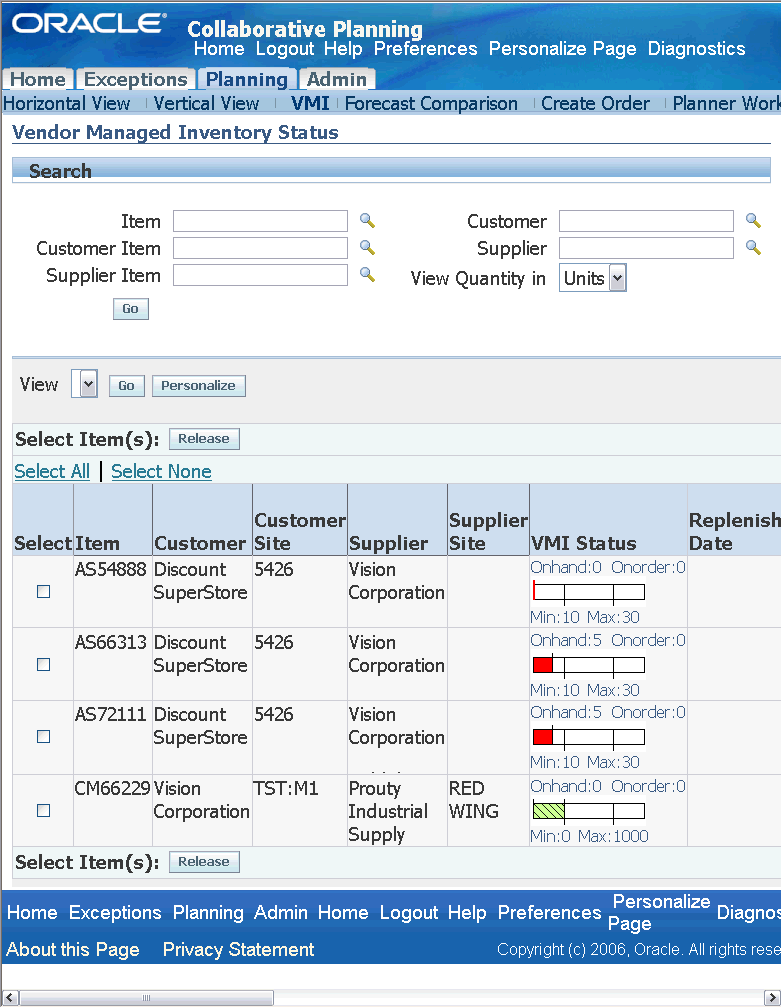781x1008 pixels.
Task: Open the Customer field lookup magnifier
Action: 753,221
